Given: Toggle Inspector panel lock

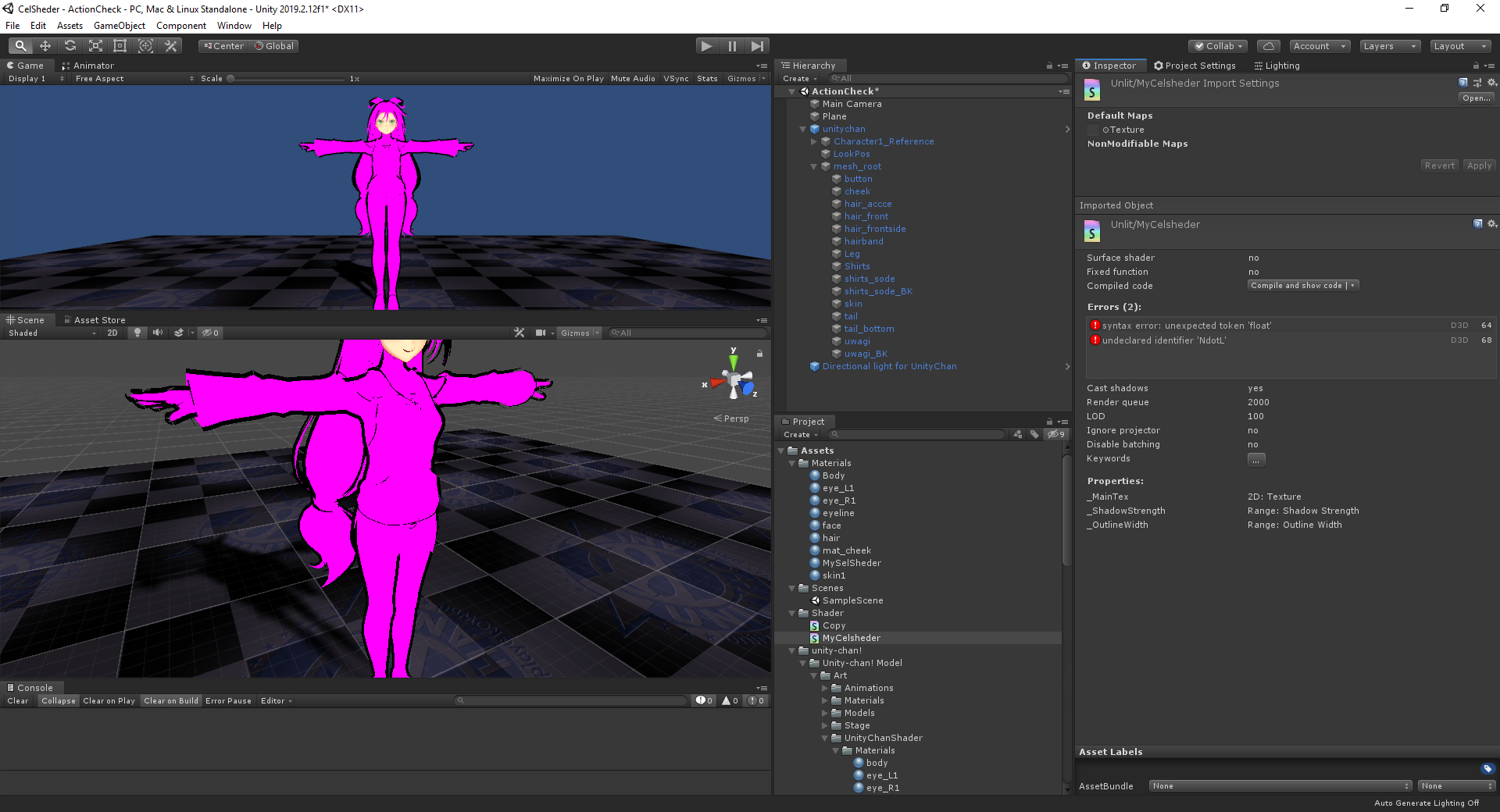Looking at the screenshot, I should click(x=1476, y=66).
